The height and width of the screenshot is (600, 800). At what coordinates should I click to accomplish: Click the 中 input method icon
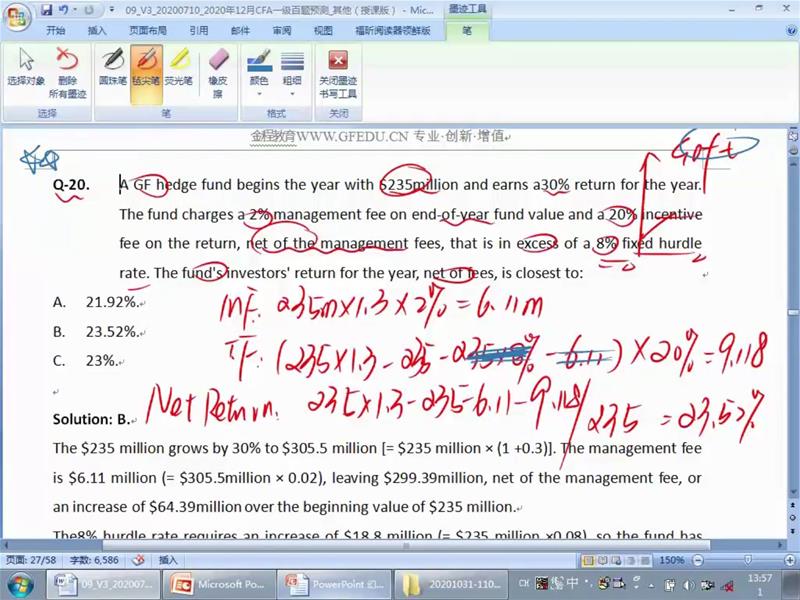point(572,582)
